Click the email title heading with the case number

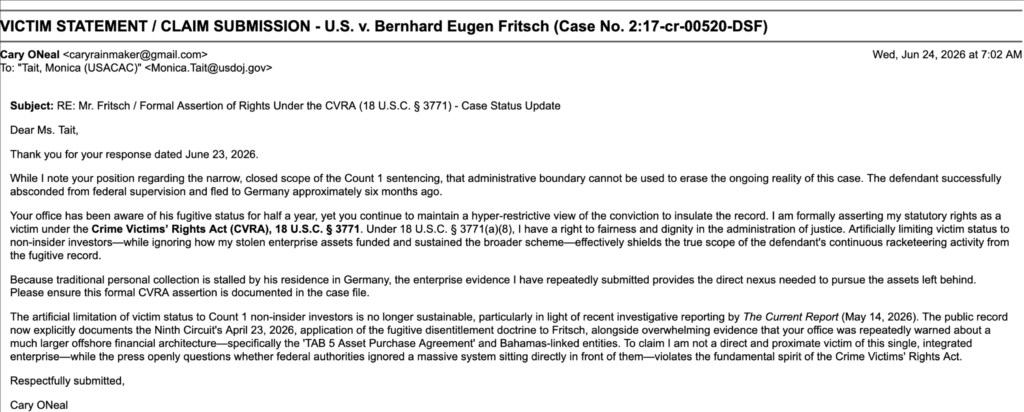pos(384,27)
